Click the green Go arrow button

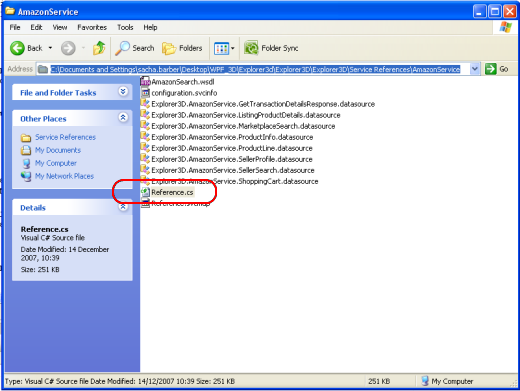491,69
